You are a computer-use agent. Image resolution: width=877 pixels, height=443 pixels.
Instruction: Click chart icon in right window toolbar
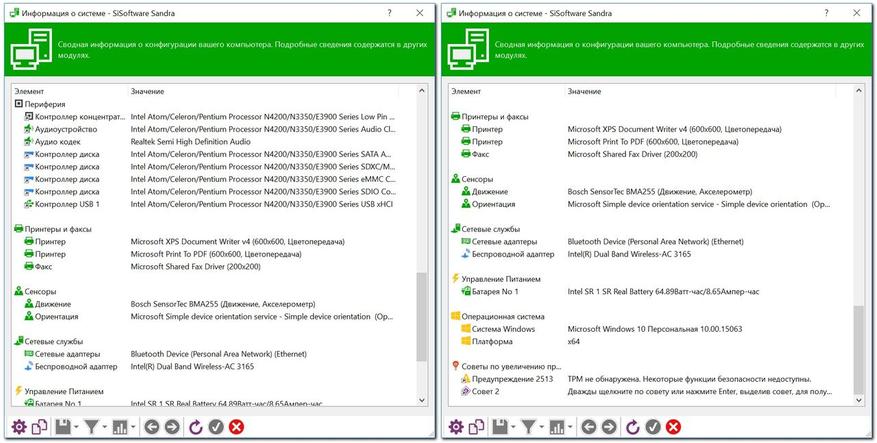(x=557, y=427)
